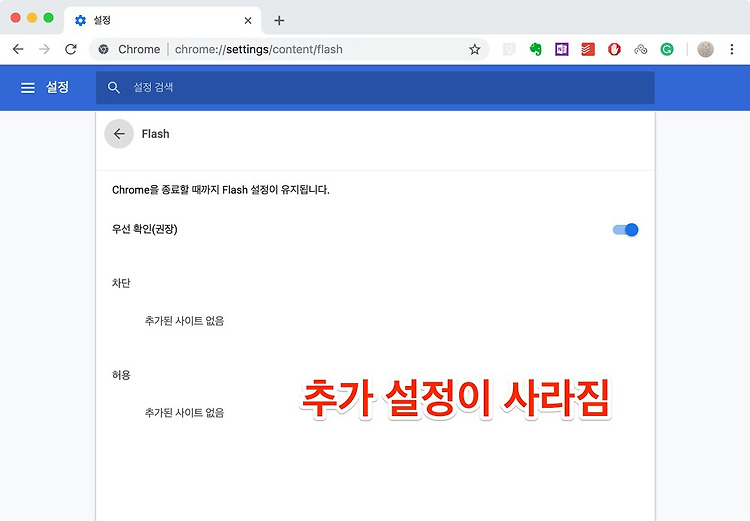This screenshot has width=750, height=521.
Task: Click the 우선 확인(권장) label
Action: [x=144, y=229]
